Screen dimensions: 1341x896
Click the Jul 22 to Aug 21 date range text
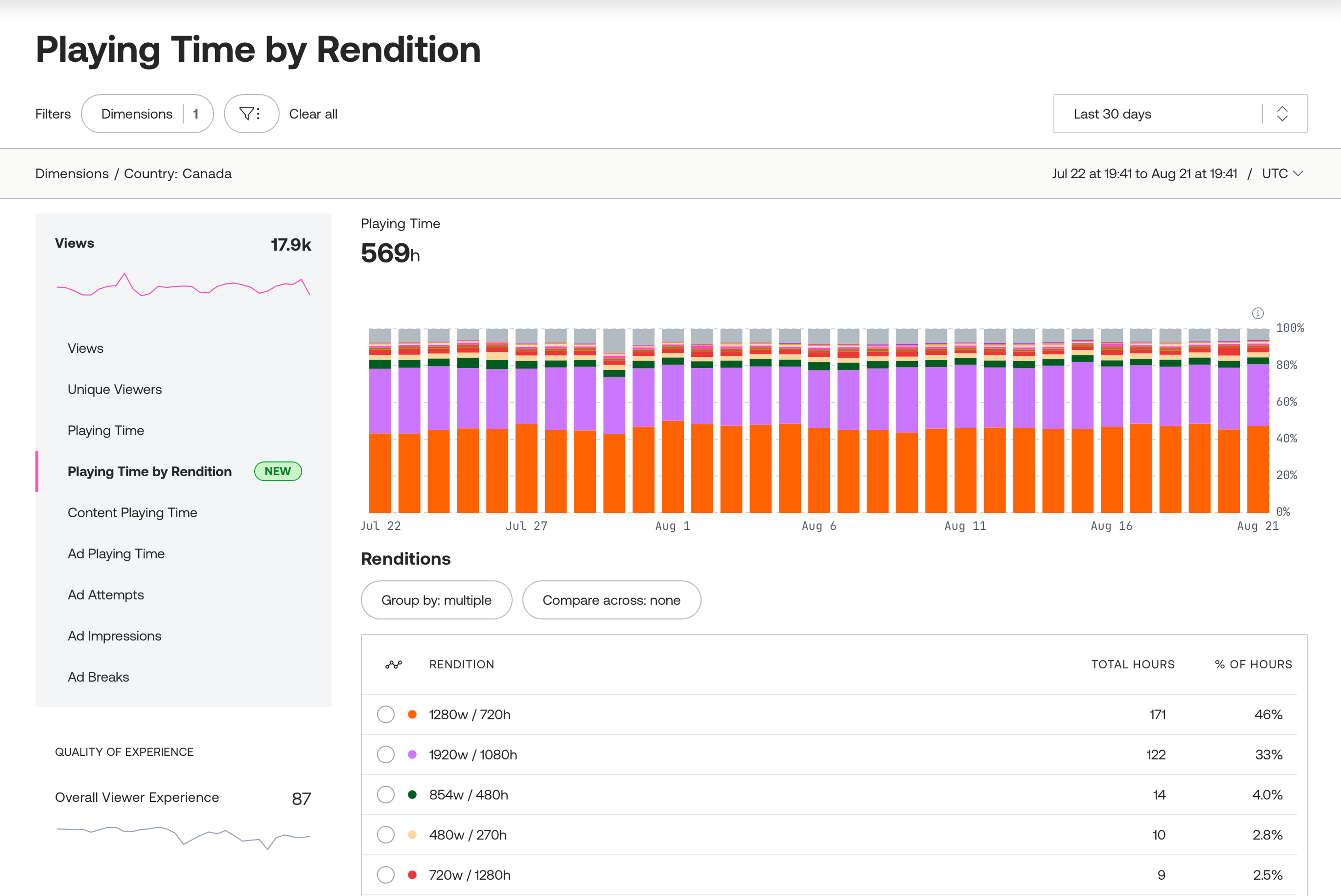click(x=1144, y=174)
